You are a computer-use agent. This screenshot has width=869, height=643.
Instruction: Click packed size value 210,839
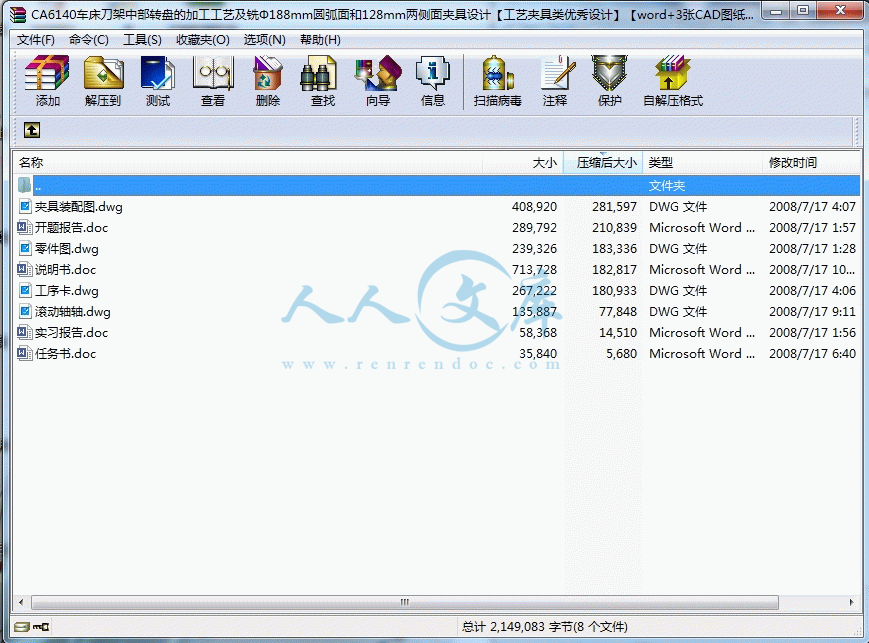(614, 228)
